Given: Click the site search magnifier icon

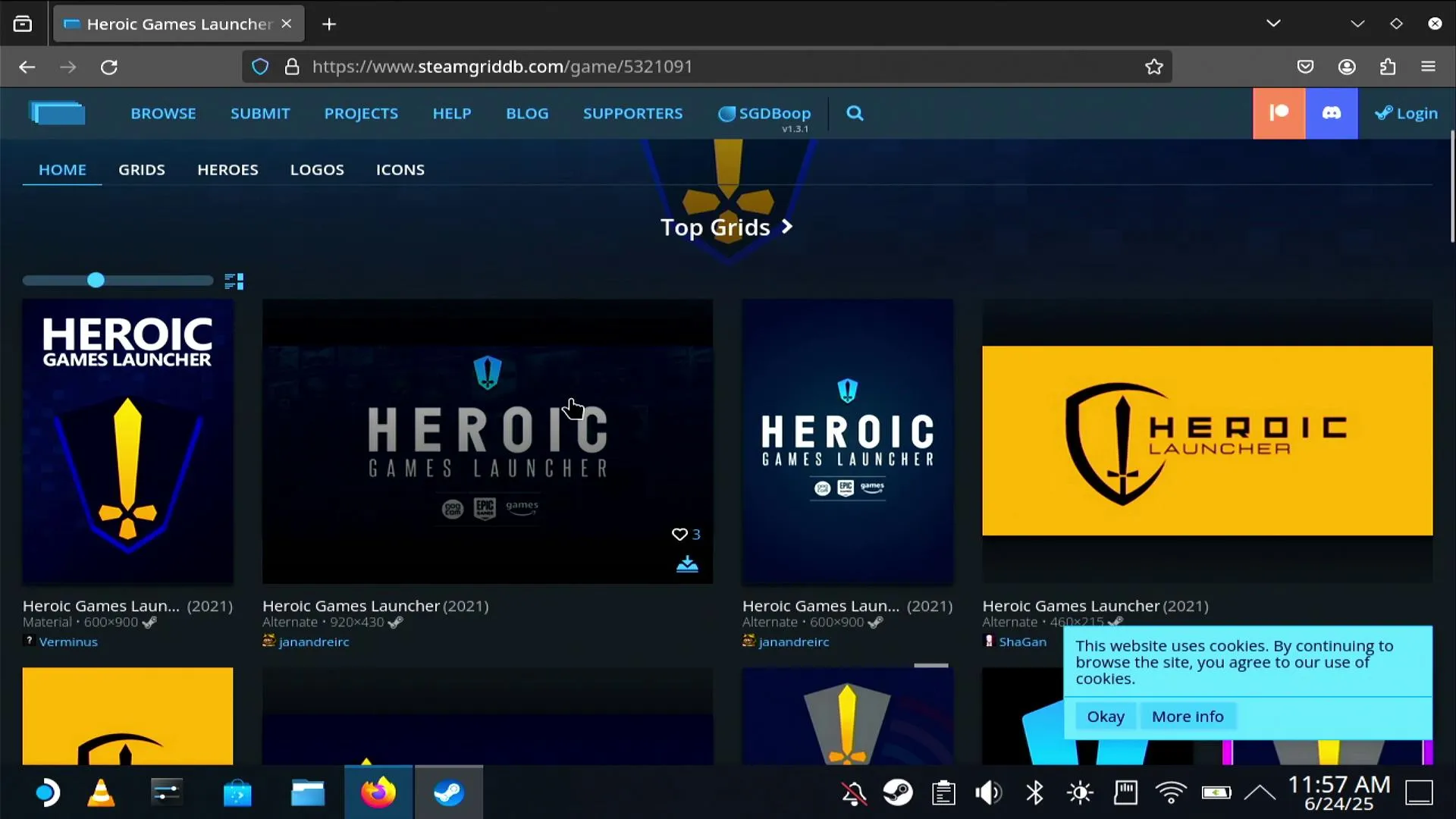Looking at the screenshot, I should point(855,113).
